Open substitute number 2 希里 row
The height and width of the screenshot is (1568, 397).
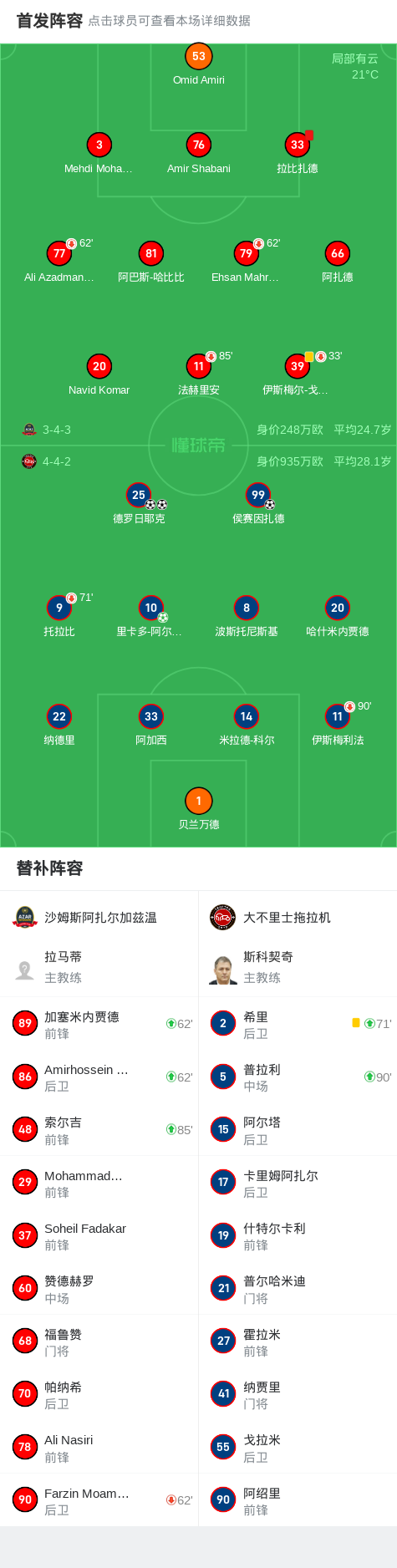pos(298,1024)
